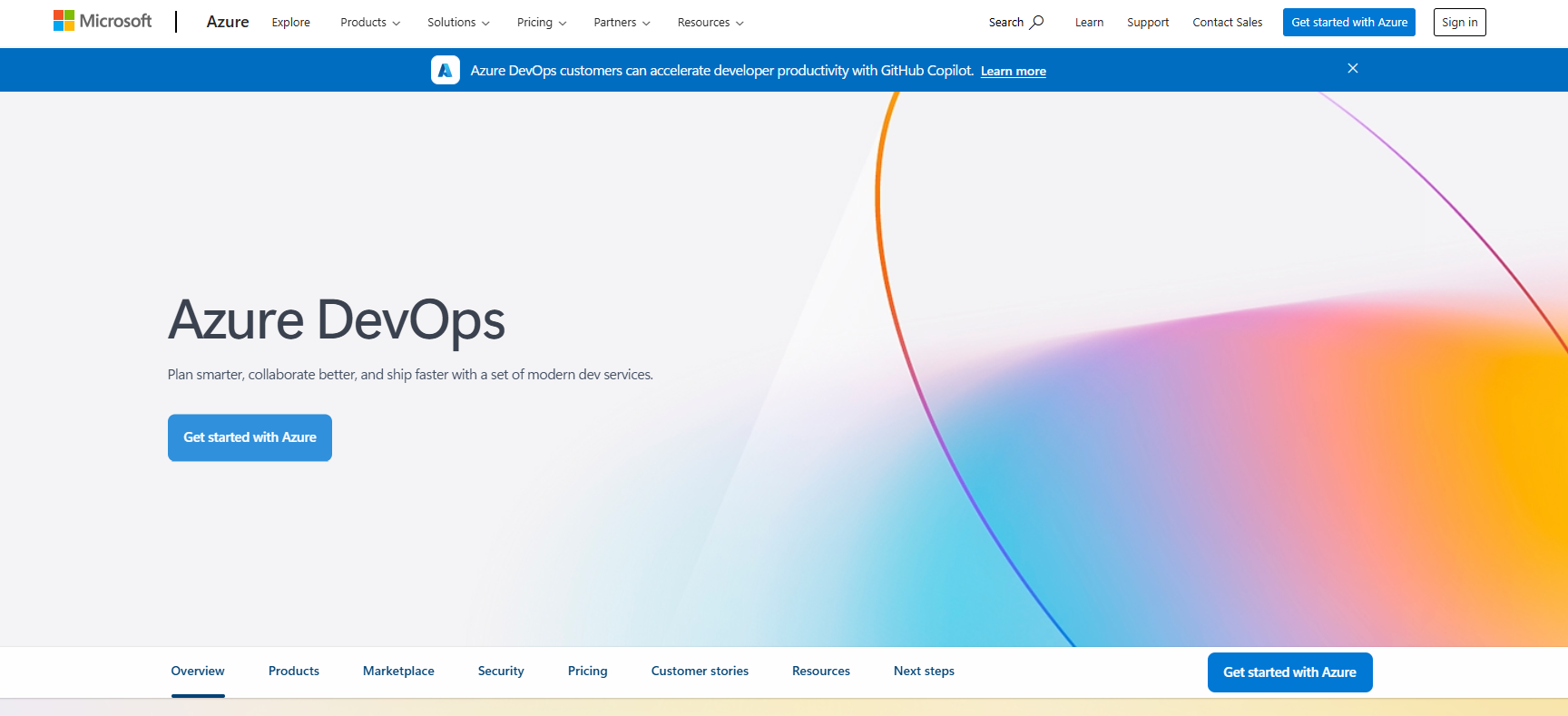This screenshot has width=1568, height=716.
Task: Expand the Partners dropdown menu
Action: click(622, 23)
